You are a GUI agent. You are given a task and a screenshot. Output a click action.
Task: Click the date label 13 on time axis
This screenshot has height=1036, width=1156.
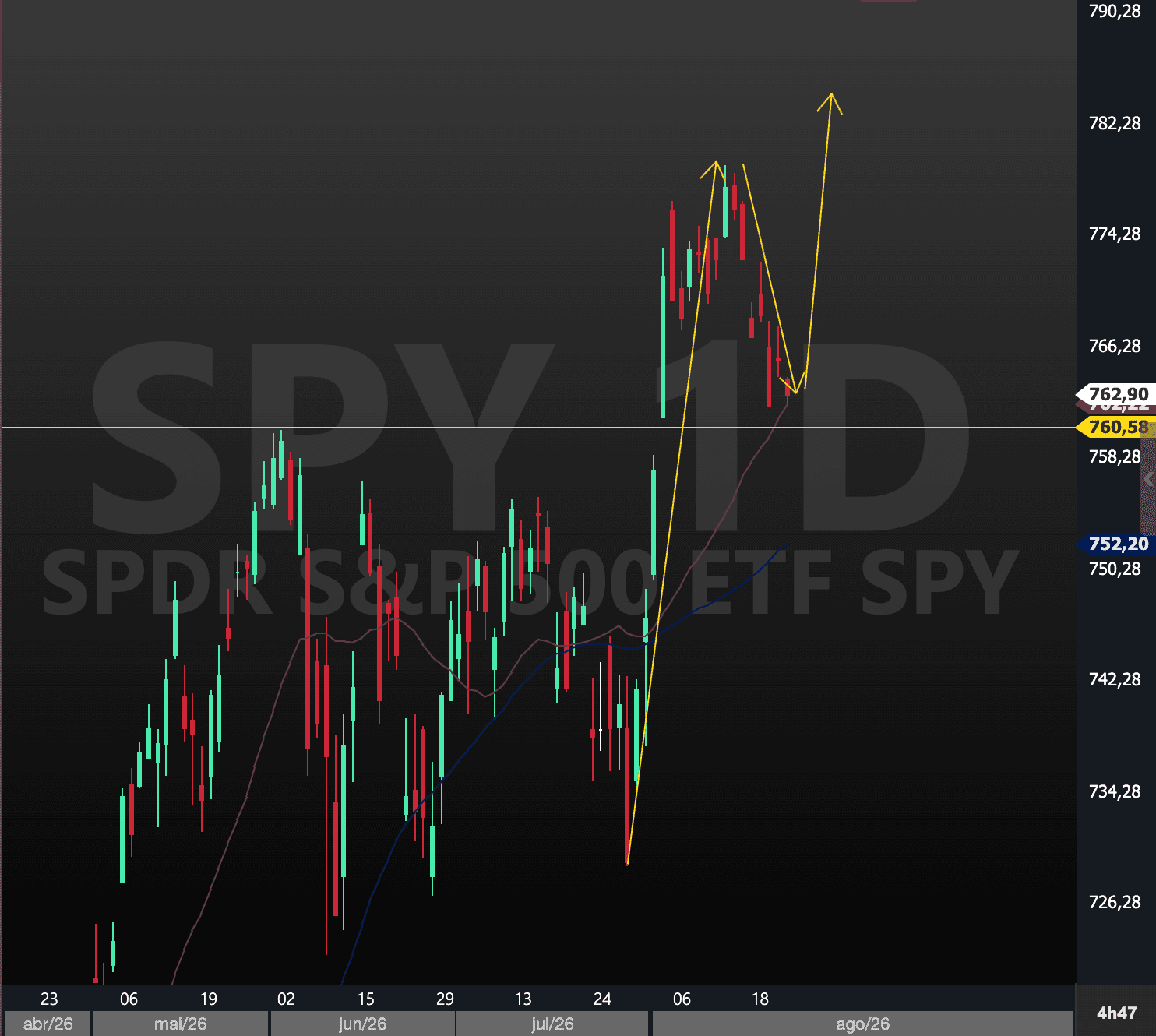pos(523,999)
